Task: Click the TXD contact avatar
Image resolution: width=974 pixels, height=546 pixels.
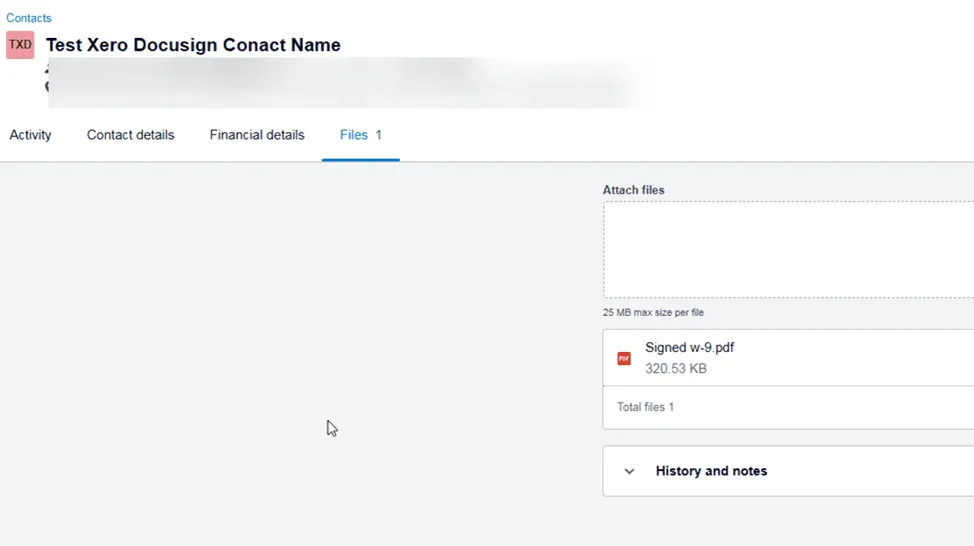Action: point(20,45)
